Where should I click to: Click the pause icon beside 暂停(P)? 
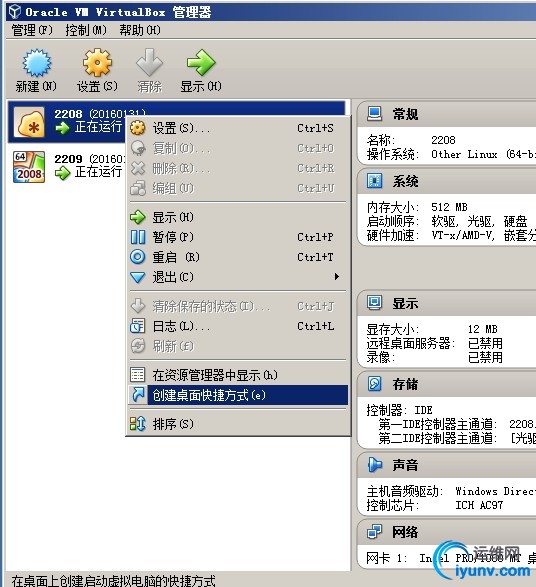tap(137, 237)
